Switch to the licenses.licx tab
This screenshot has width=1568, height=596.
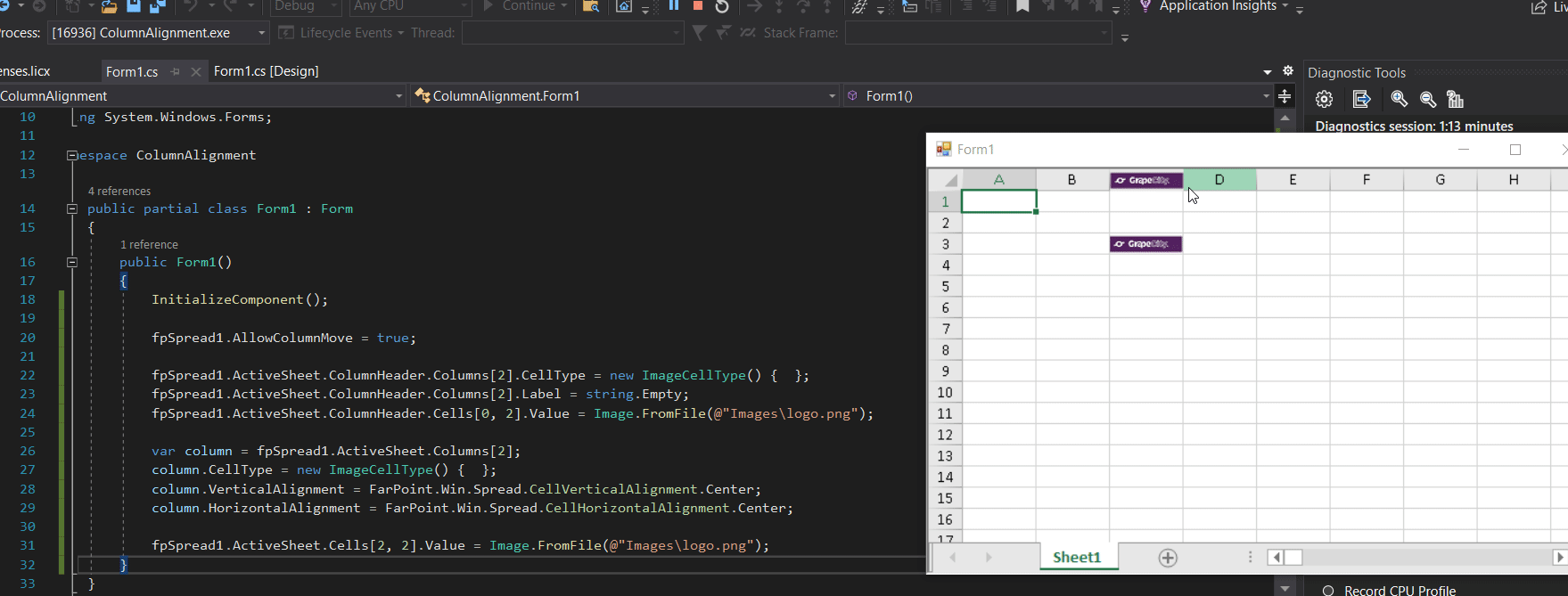click(x=25, y=71)
